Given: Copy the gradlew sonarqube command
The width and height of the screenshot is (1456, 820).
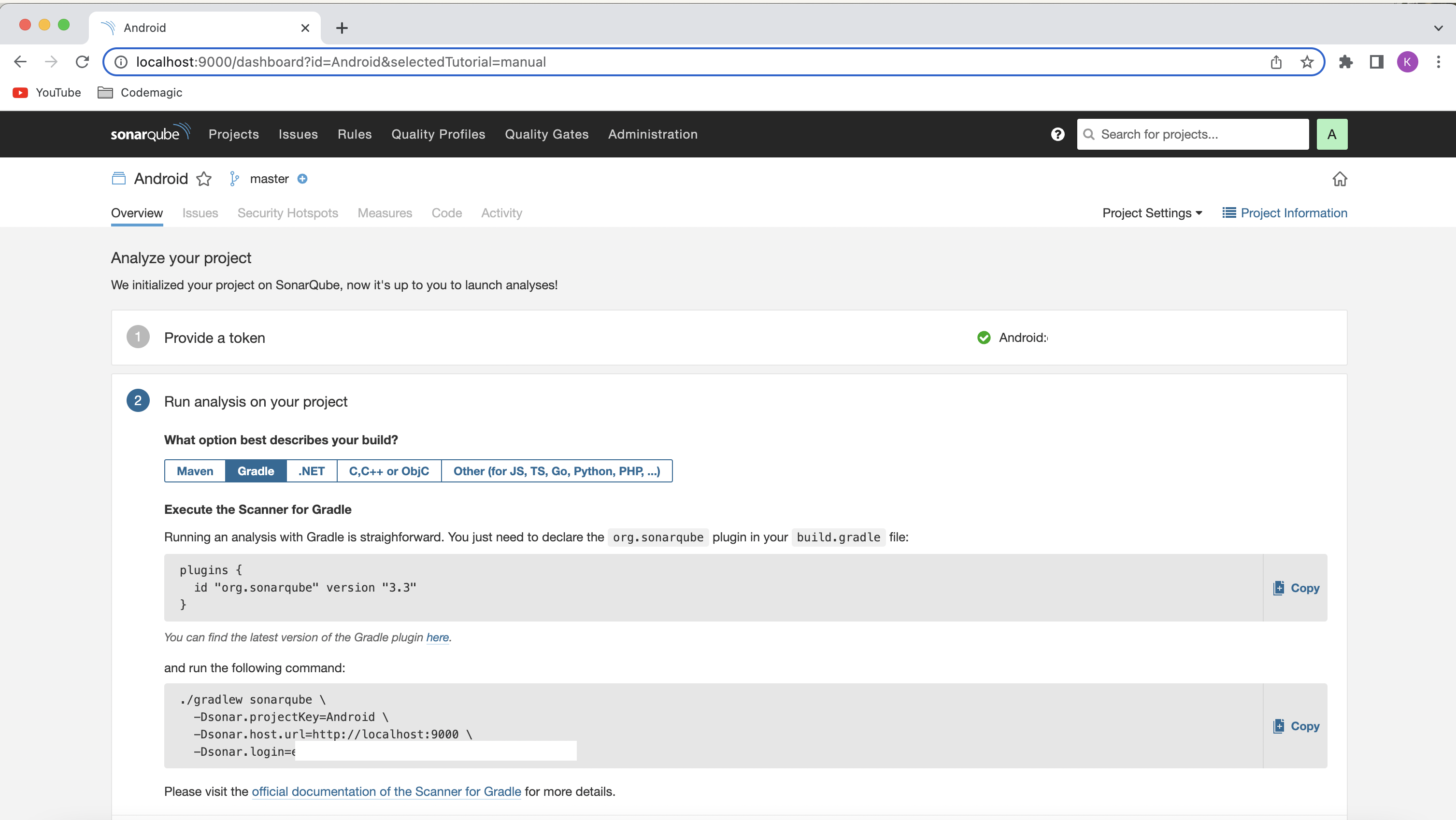Looking at the screenshot, I should click(1297, 726).
